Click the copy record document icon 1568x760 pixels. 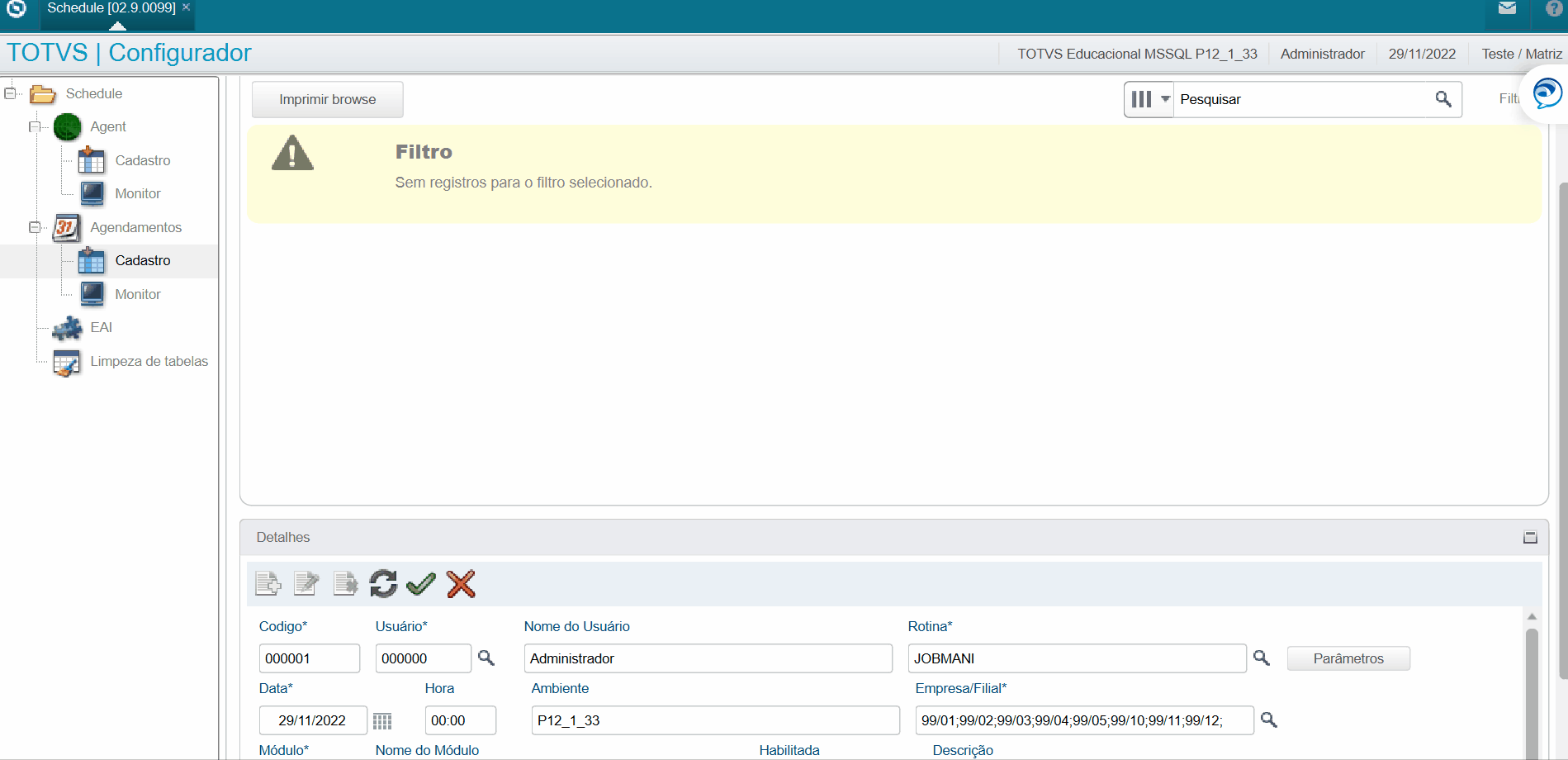coord(345,583)
